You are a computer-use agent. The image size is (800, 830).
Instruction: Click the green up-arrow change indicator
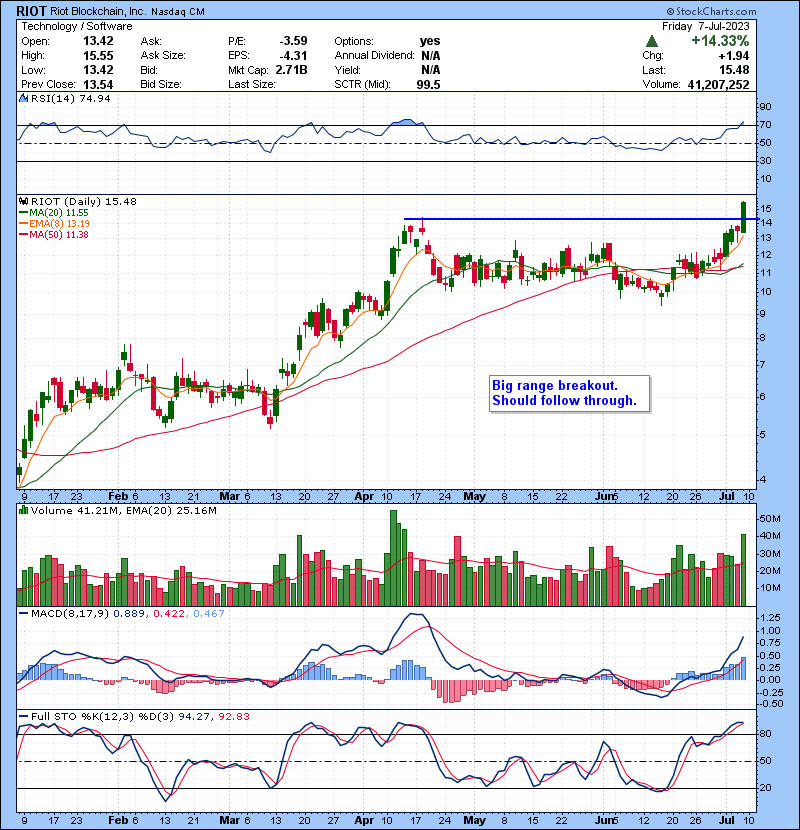click(x=652, y=41)
